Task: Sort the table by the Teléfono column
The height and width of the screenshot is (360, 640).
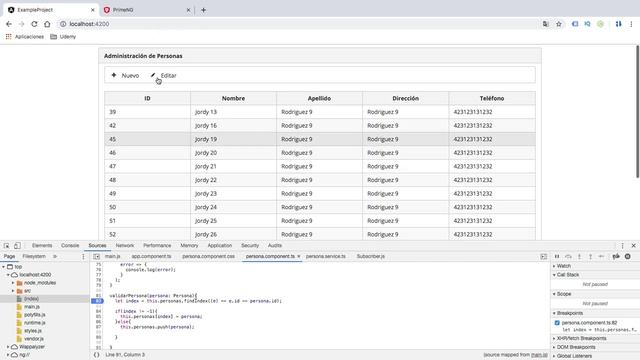Action: 492,98
